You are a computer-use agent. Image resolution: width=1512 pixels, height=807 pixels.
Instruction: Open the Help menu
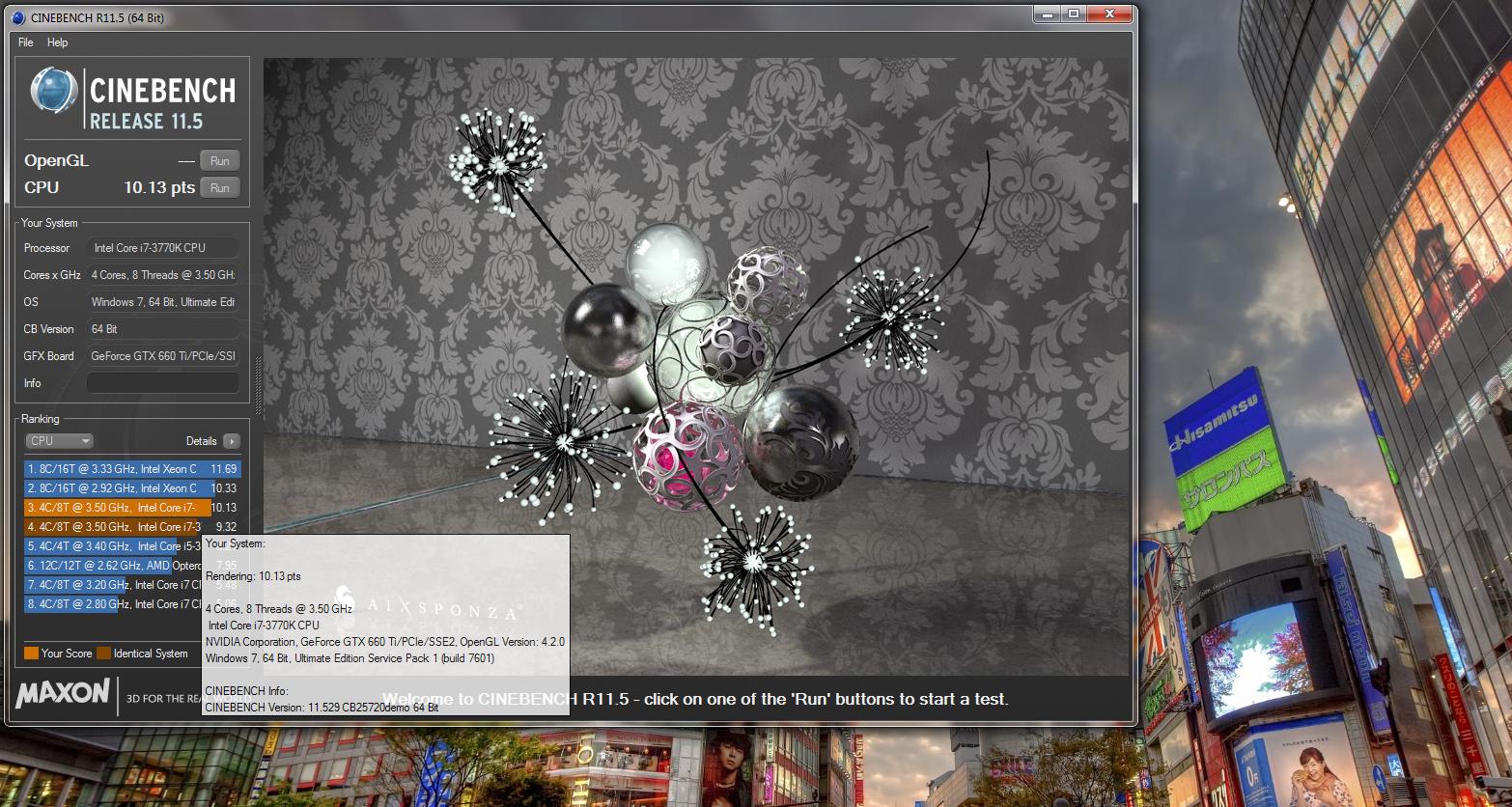(x=58, y=42)
